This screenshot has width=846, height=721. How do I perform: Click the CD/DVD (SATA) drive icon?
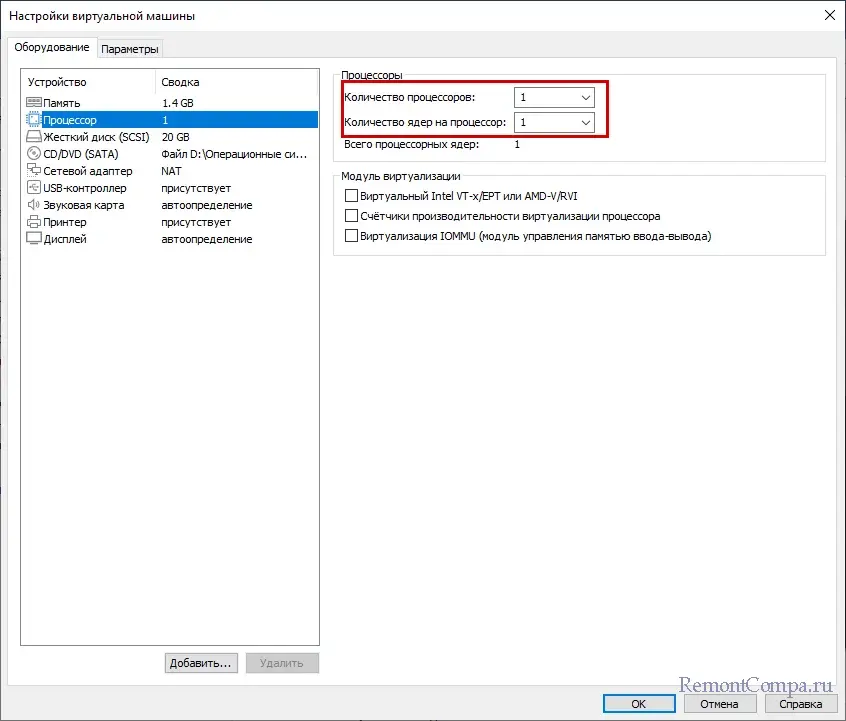[34, 154]
